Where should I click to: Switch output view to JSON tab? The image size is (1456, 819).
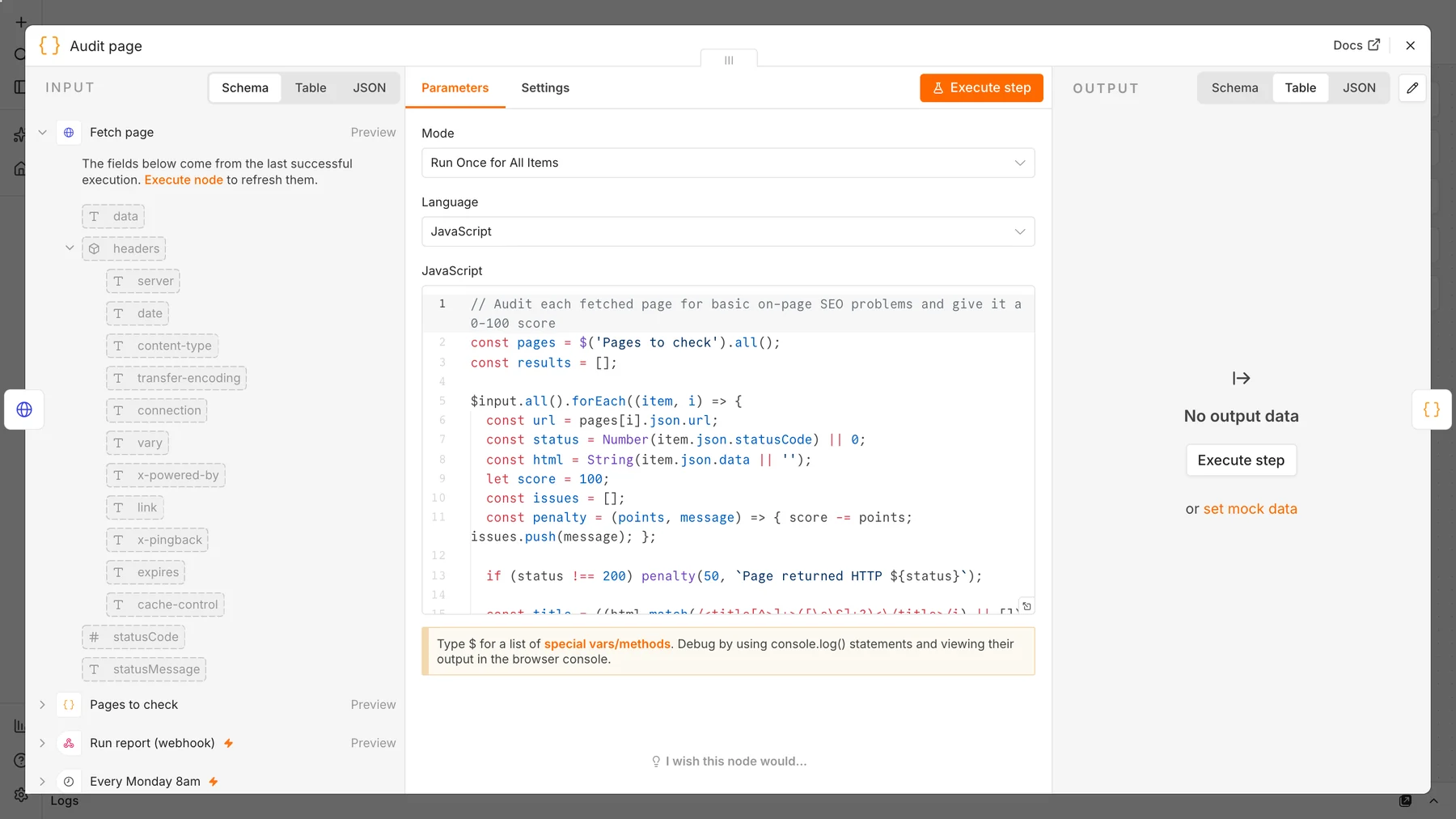tap(1360, 87)
